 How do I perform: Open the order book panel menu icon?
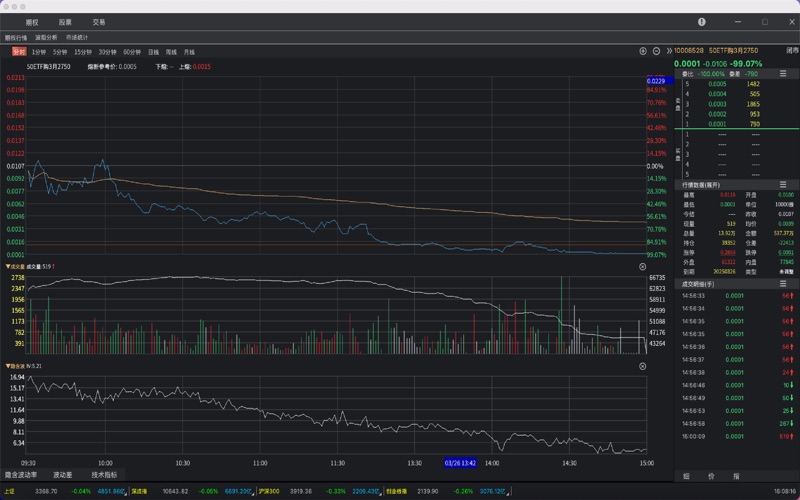tap(781, 74)
